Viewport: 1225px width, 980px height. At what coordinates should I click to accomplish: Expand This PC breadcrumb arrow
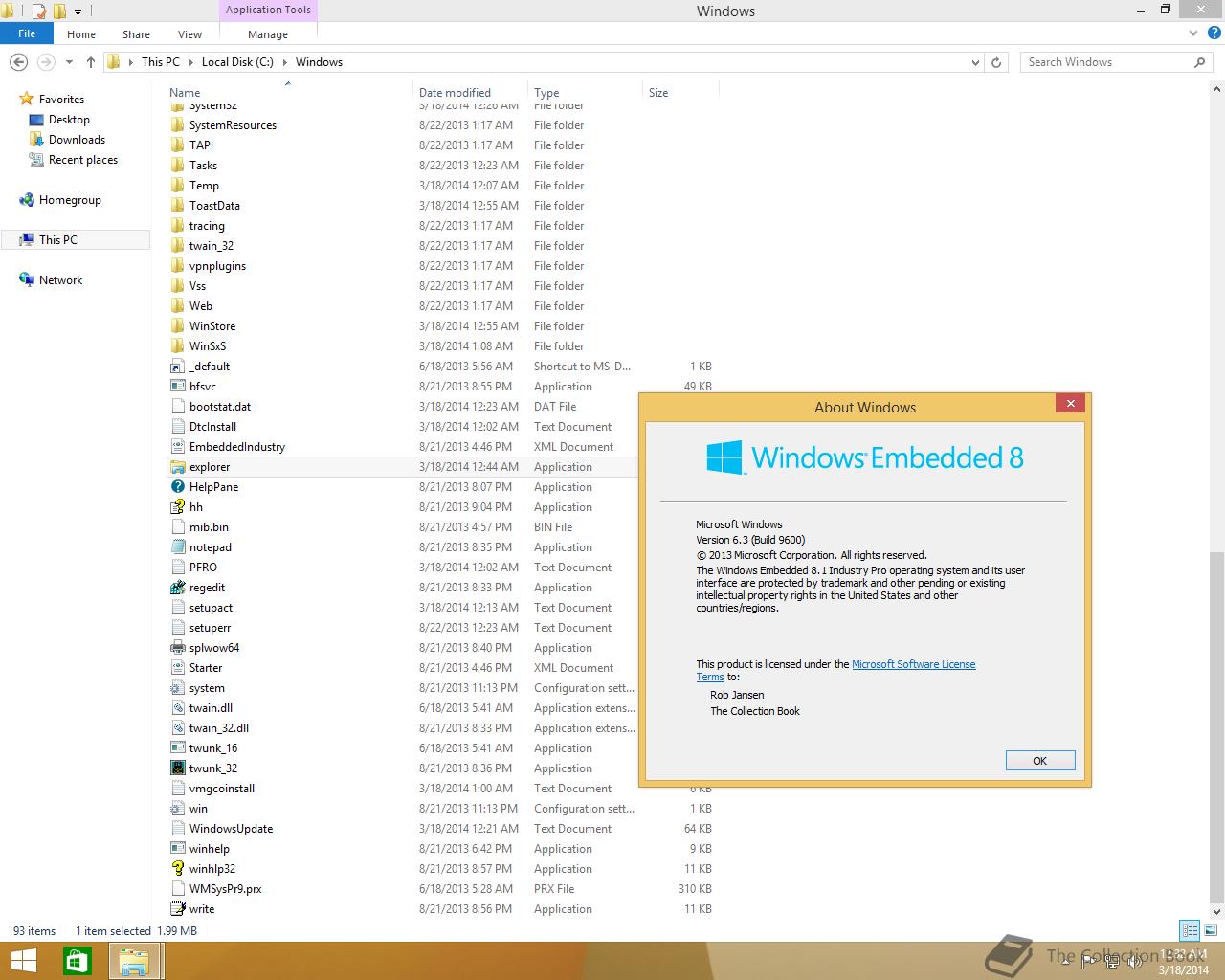[190, 62]
